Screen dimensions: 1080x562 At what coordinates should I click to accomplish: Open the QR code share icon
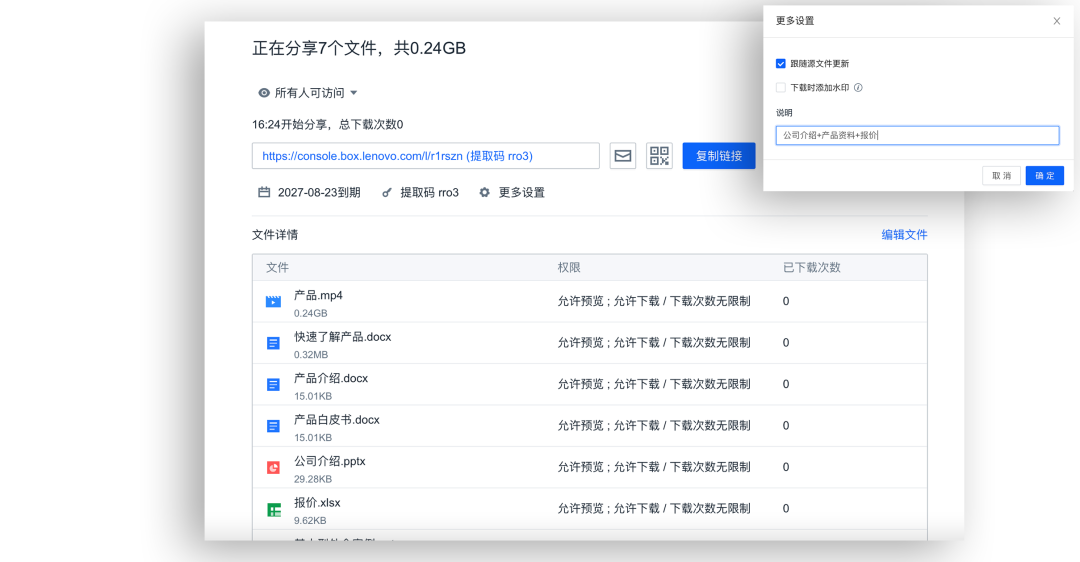click(x=659, y=156)
